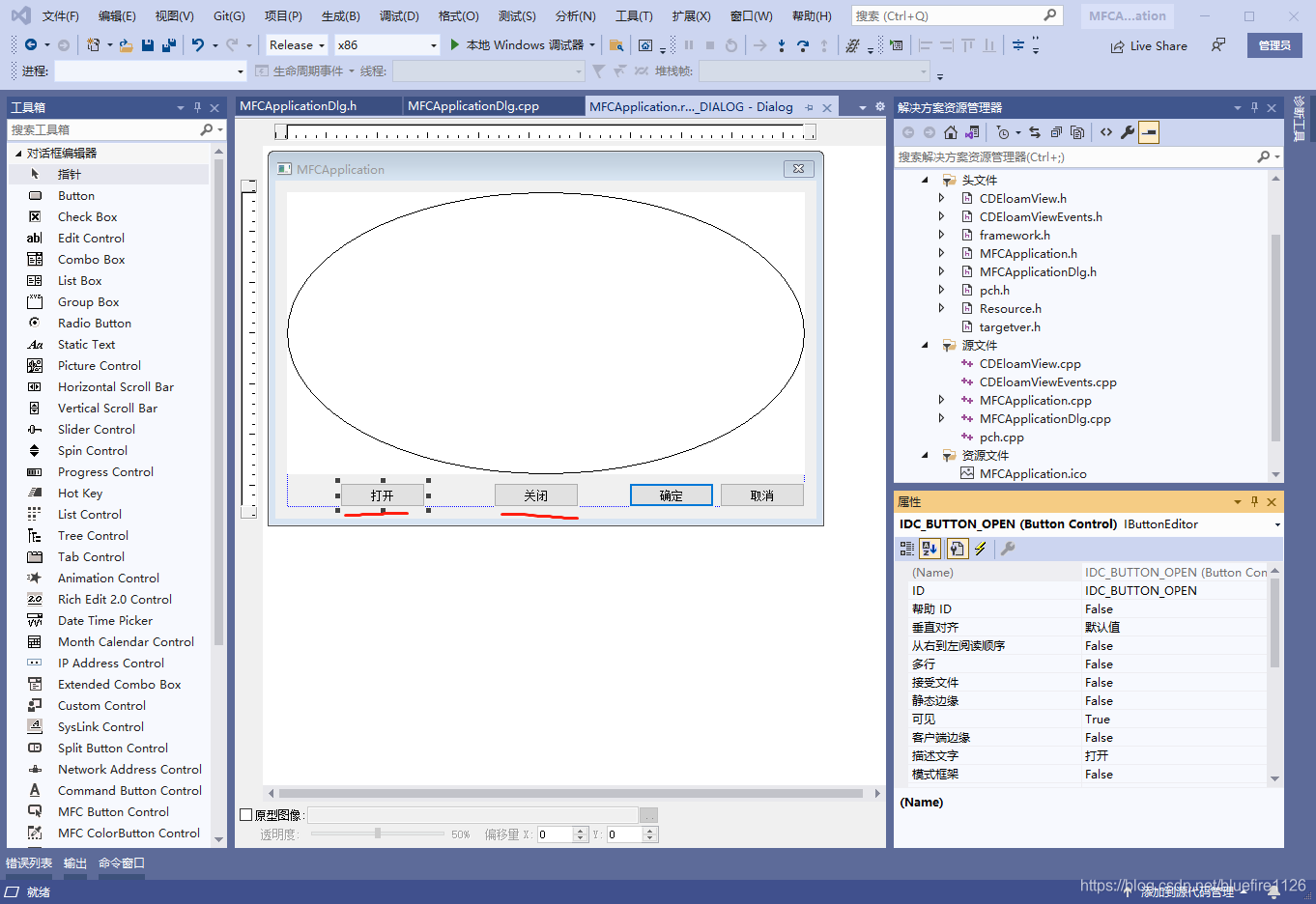
Task: Click the Picture Control tool in toolbox
Action: click(100, 366)
